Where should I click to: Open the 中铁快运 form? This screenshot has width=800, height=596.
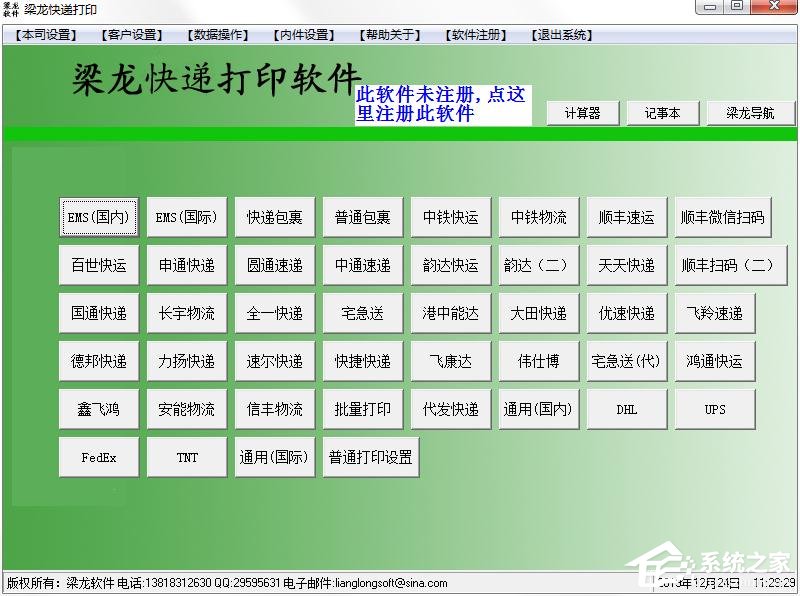click(451, 217)
